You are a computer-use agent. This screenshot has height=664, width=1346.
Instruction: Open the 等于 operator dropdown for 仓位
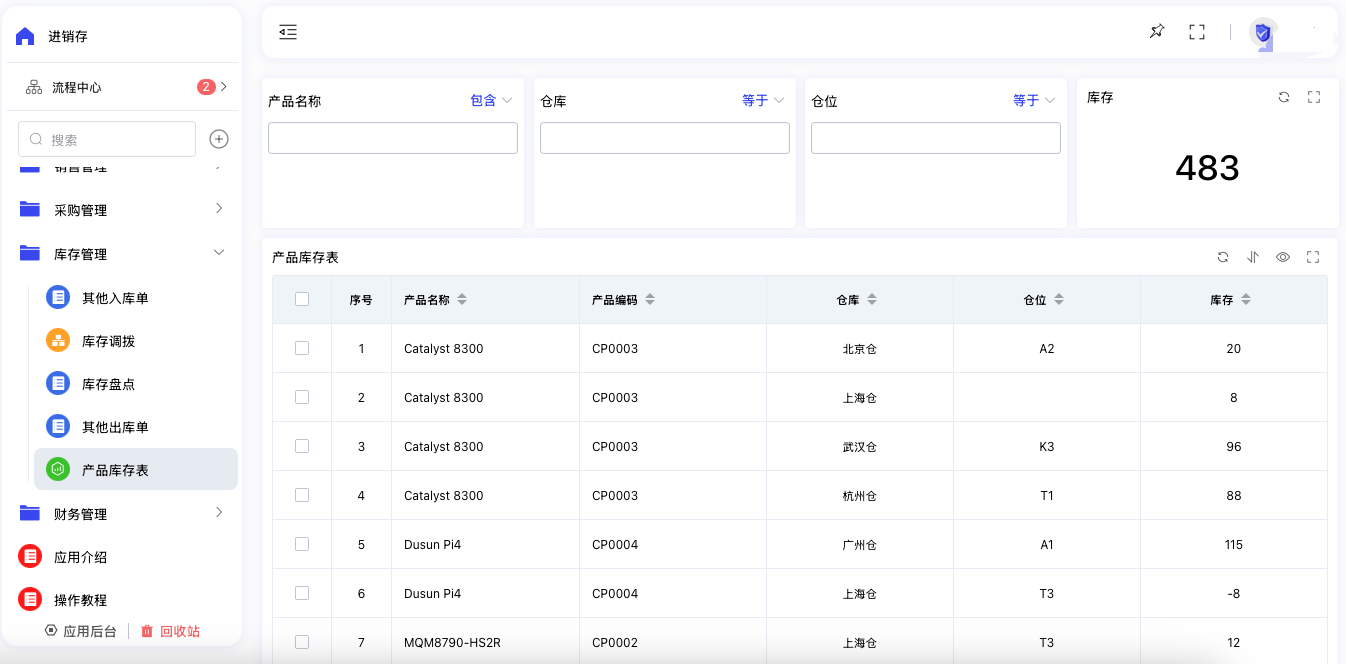(1034, 100)
